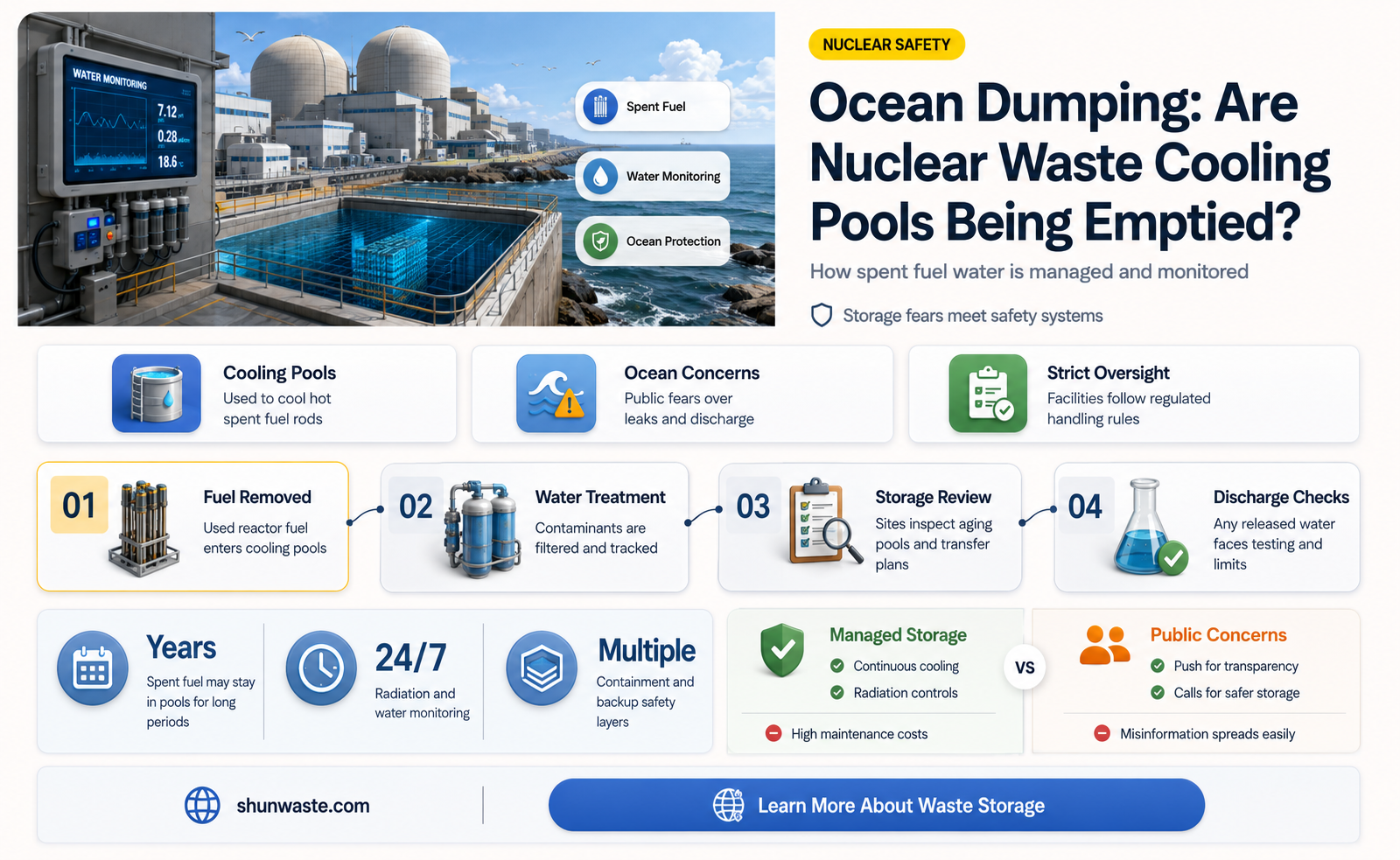Open Learn More About Waste Storage button
Screen dimensions: 1400x860
click(x=876, y=805)
